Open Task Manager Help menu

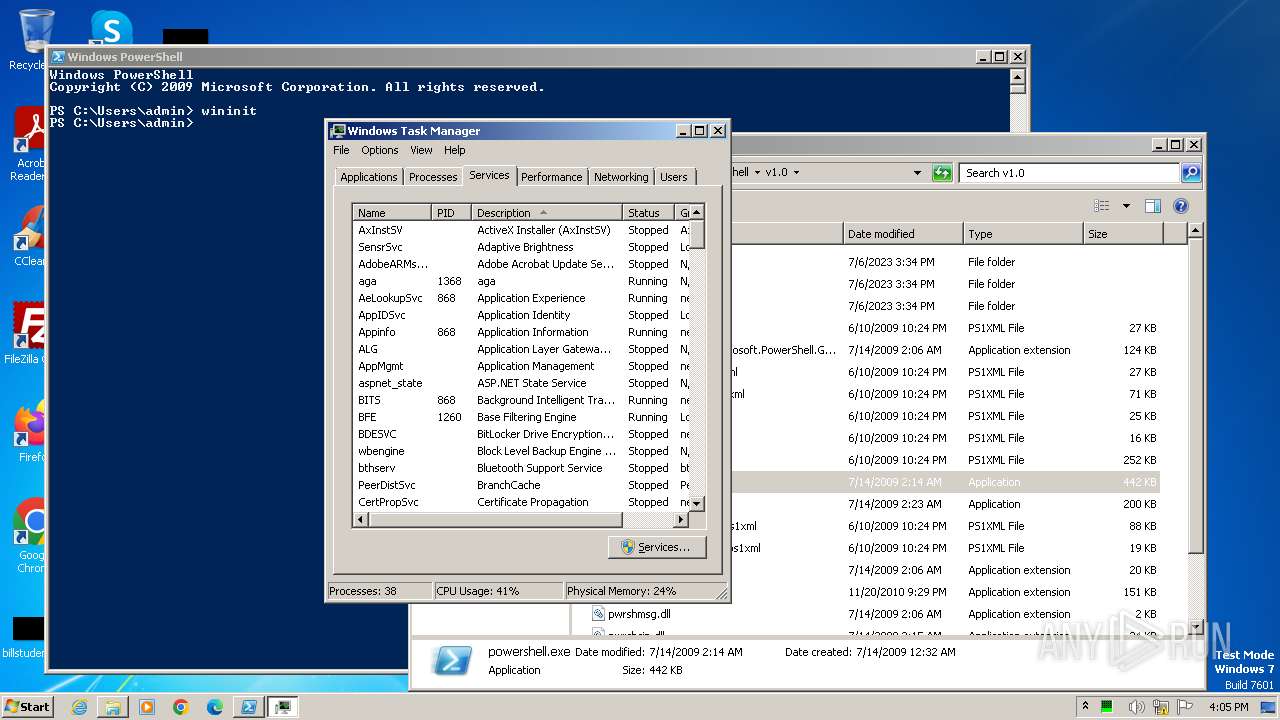[455, 150]
